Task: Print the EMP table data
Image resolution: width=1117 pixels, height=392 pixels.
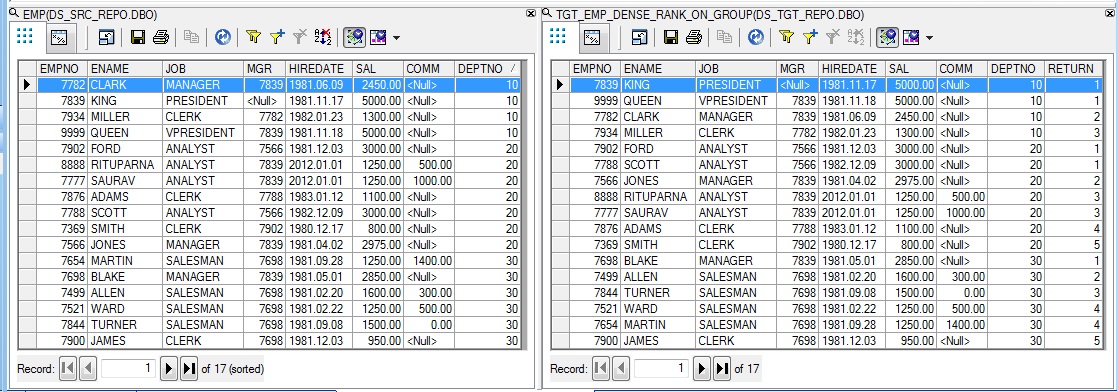Action: (161, 37)
